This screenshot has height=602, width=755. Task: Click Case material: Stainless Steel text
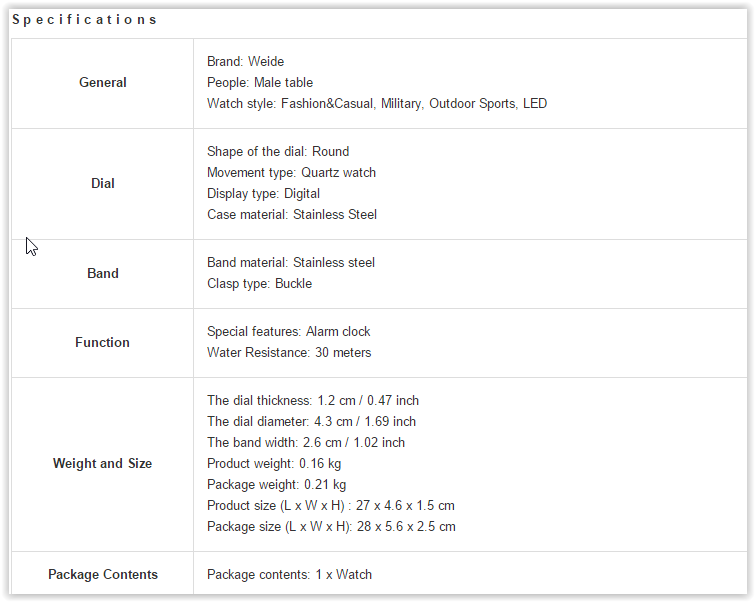(292, 214)
